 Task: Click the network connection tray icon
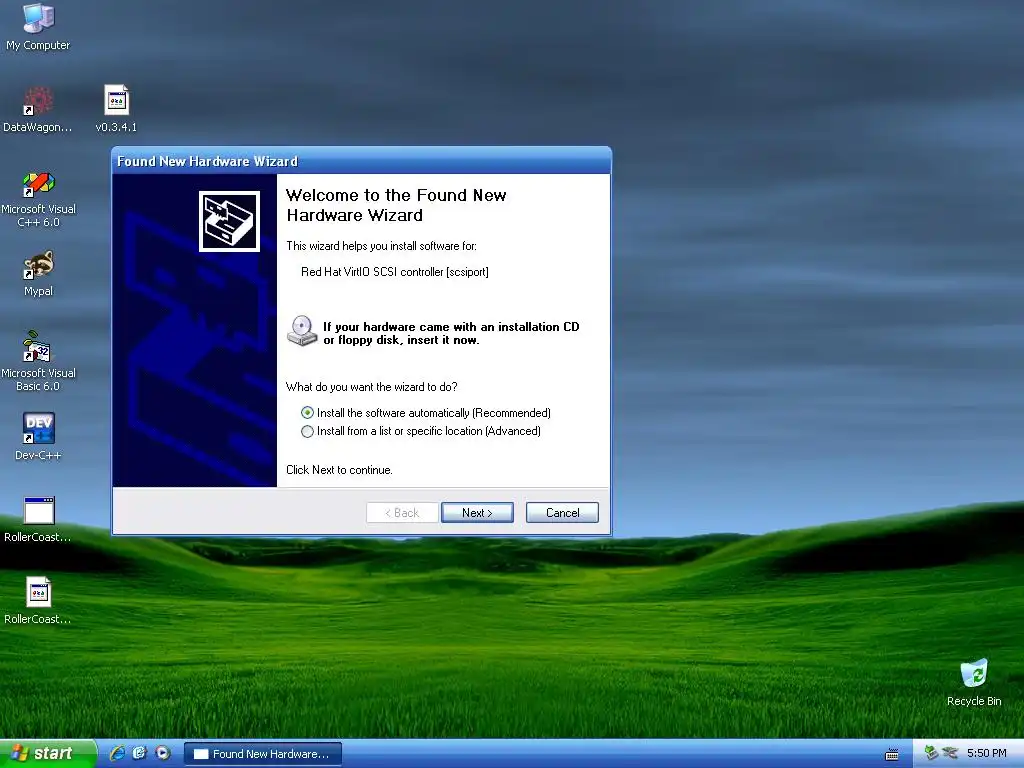[950, 753]
